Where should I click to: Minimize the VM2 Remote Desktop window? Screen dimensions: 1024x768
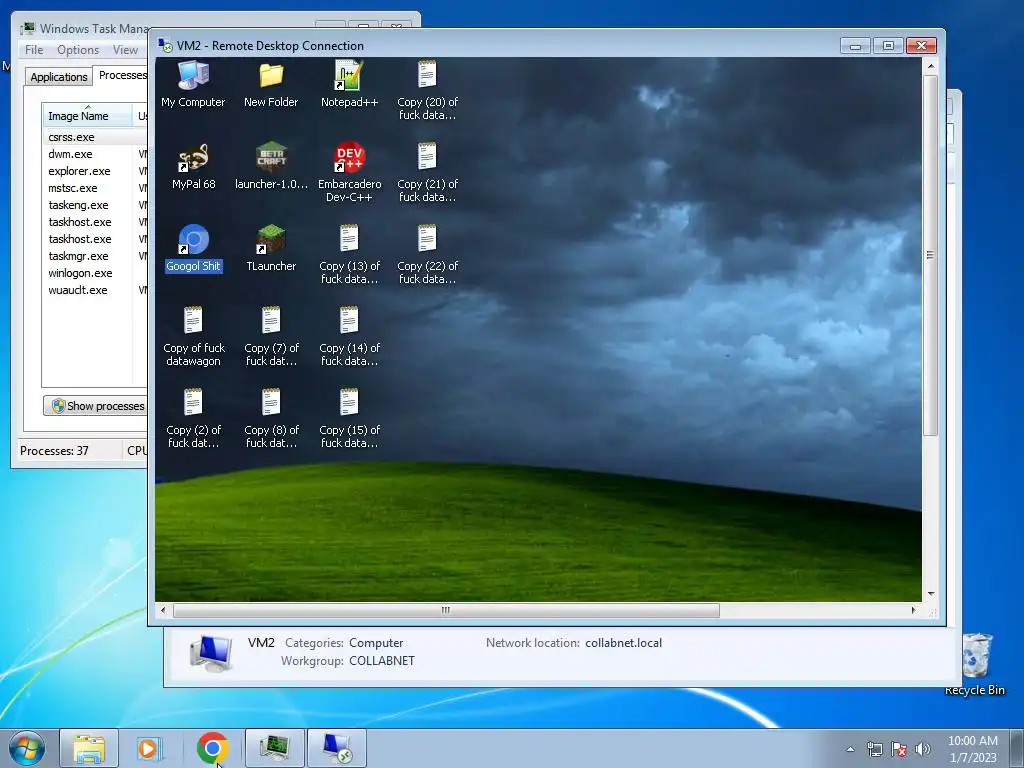tap(856, 46)
